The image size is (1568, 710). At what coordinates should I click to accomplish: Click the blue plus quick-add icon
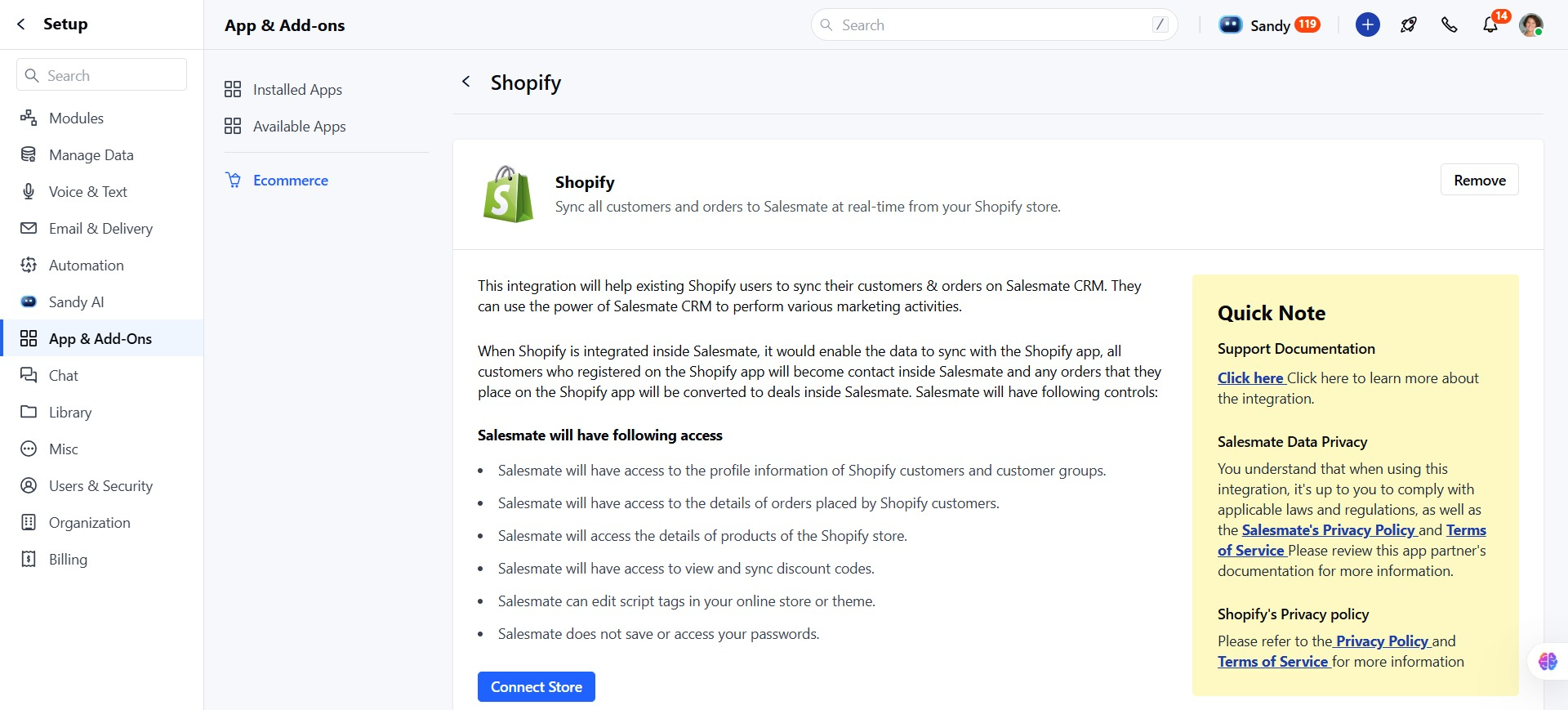[x=1367, y=25]
